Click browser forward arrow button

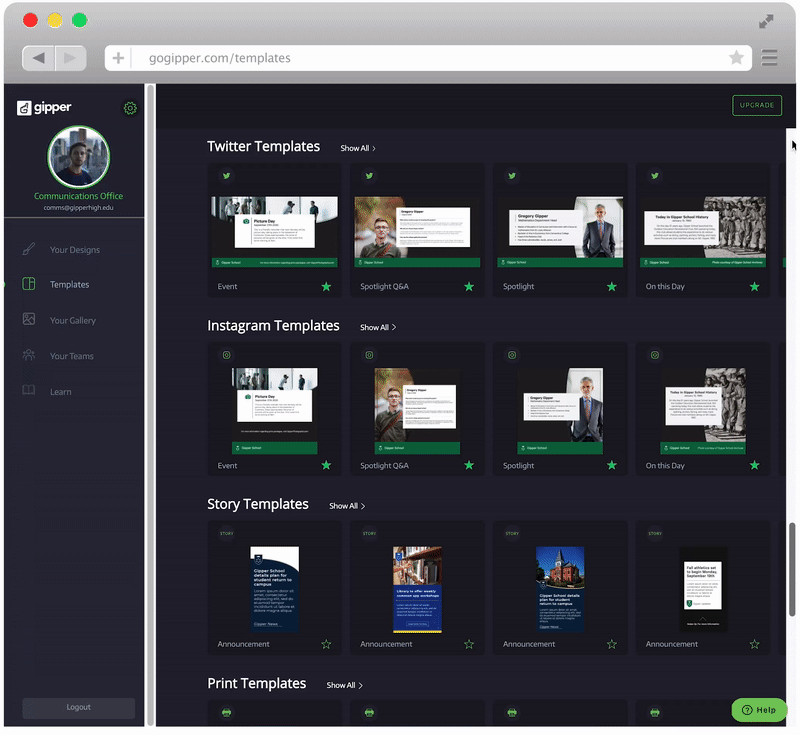[x=70, y=58]
